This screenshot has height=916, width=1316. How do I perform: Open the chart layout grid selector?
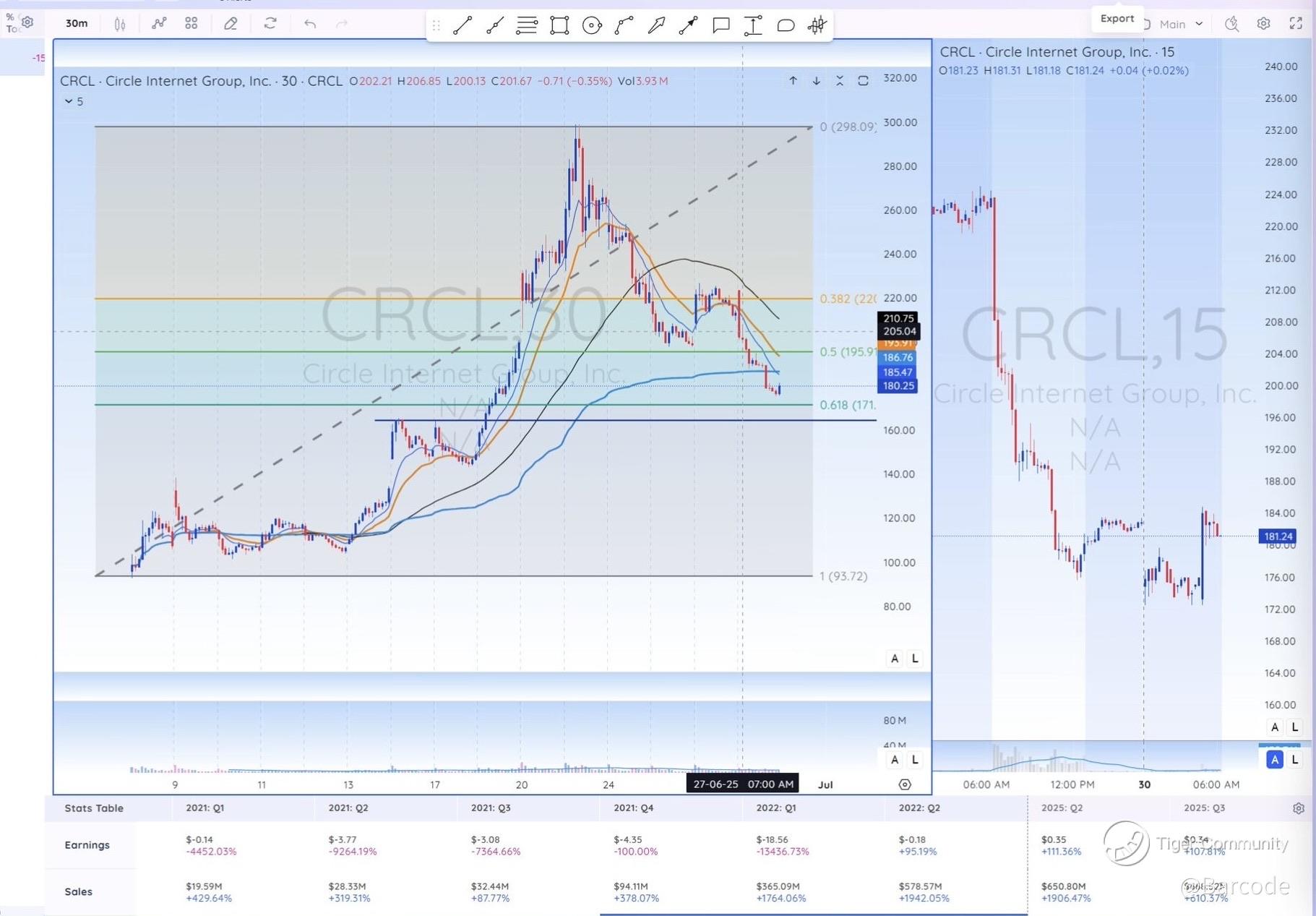tap(192, 24)
